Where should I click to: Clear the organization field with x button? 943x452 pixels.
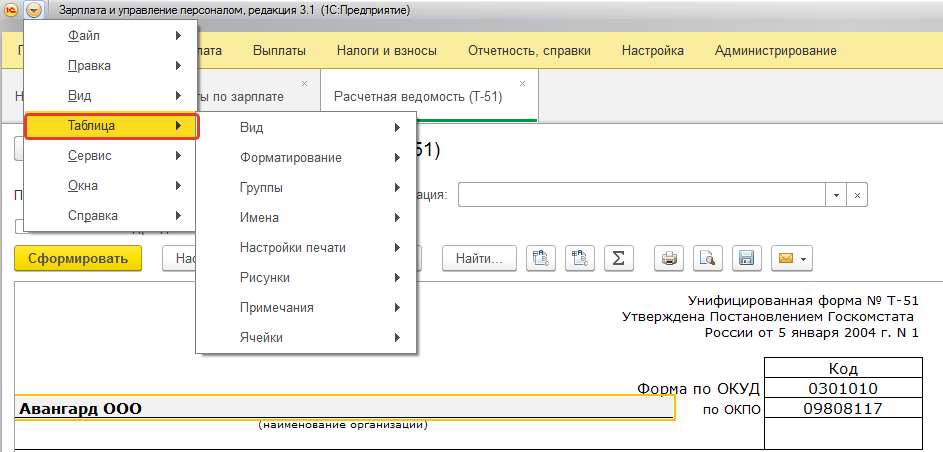(857, 195)
